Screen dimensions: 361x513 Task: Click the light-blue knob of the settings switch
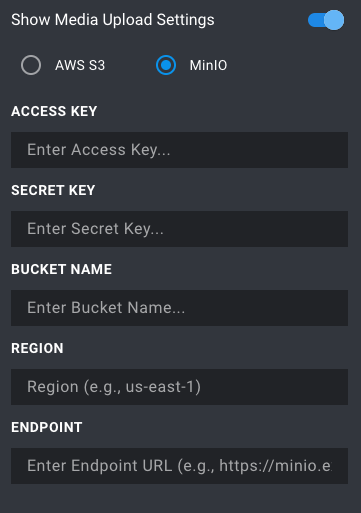click(334, 20)
